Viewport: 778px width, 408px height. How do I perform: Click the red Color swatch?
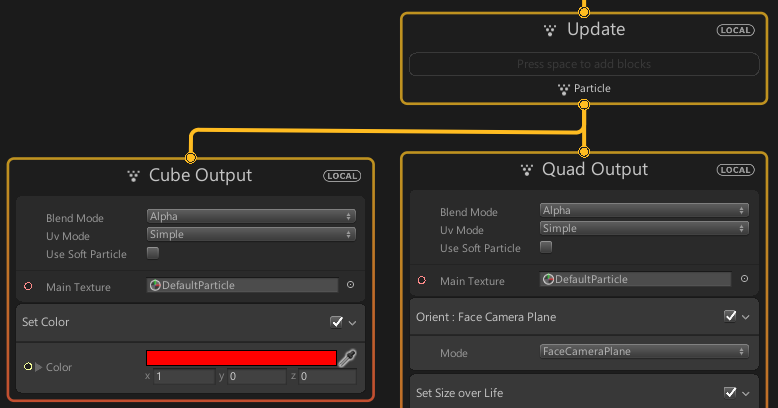pyautogui.click(x=241, y=358)
